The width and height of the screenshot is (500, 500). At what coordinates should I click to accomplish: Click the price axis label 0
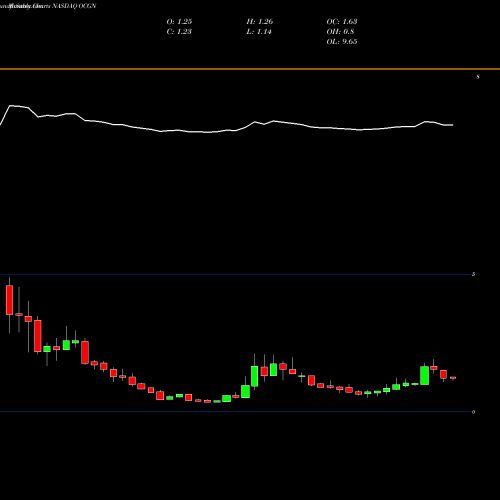(473, 412)
